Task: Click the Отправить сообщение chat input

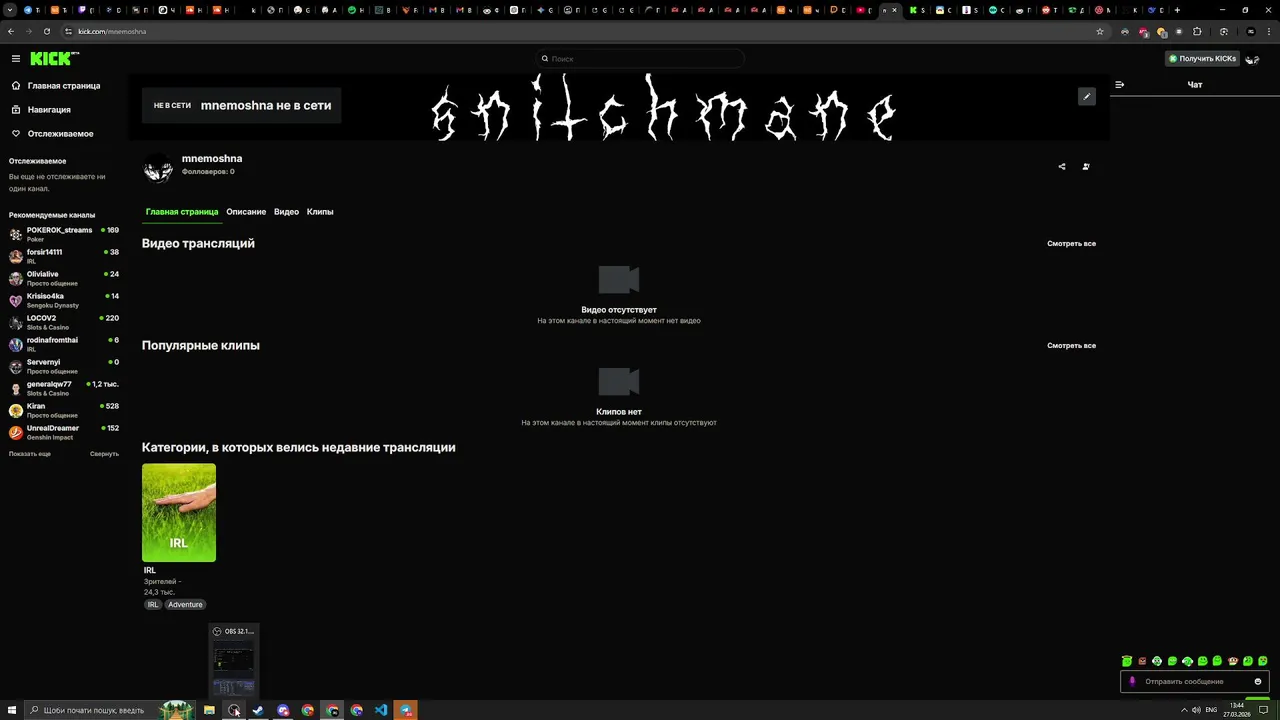Action: (1195, 681)
